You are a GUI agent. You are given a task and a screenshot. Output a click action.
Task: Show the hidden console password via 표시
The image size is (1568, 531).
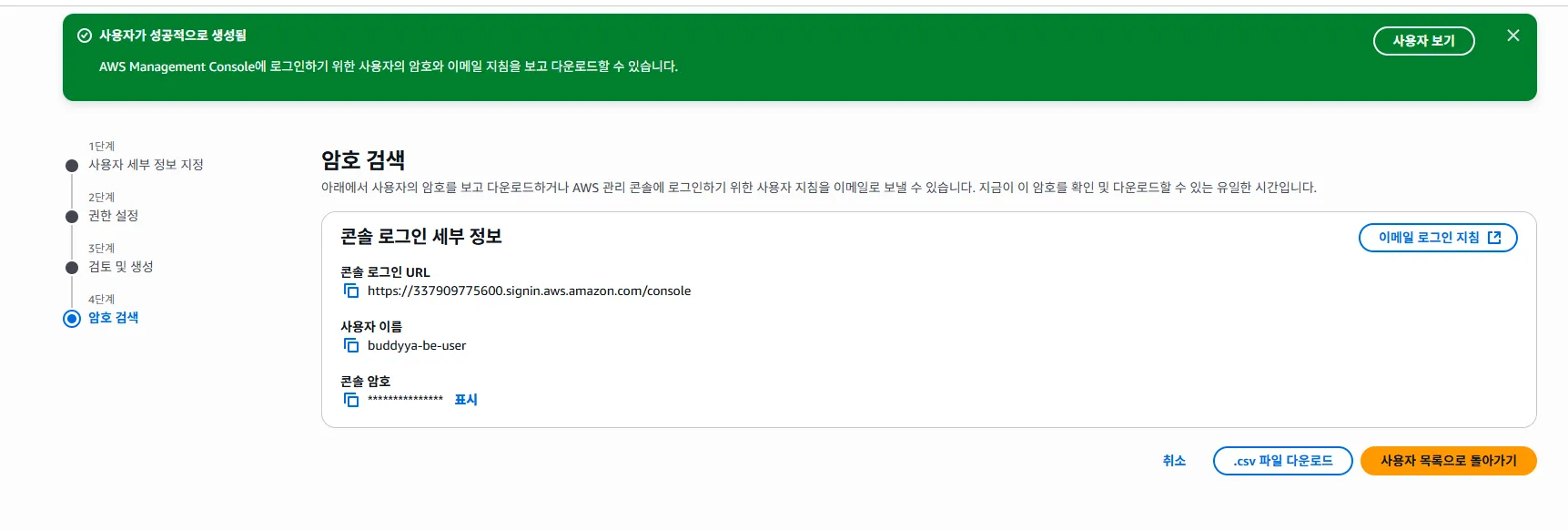point(466,400)
